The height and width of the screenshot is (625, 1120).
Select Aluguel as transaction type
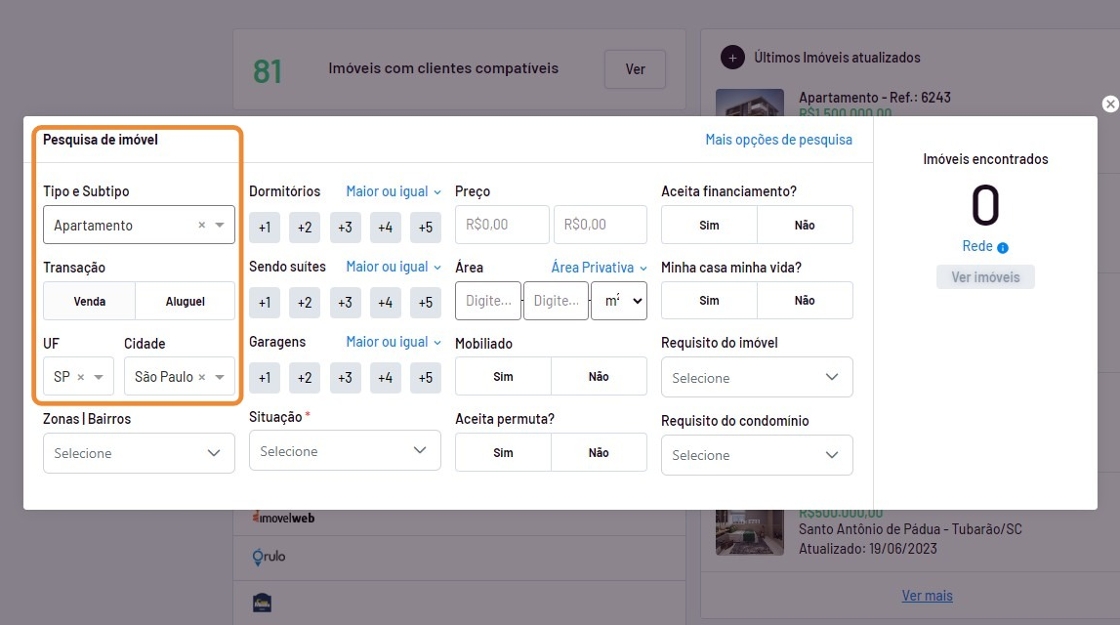(x=185, y=301)
